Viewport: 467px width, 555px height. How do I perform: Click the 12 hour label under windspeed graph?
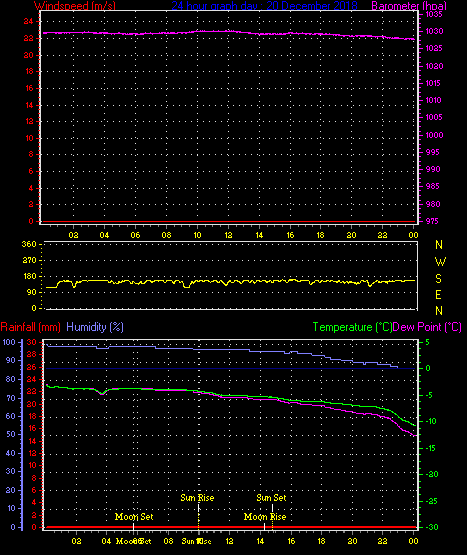coord(228,235)
